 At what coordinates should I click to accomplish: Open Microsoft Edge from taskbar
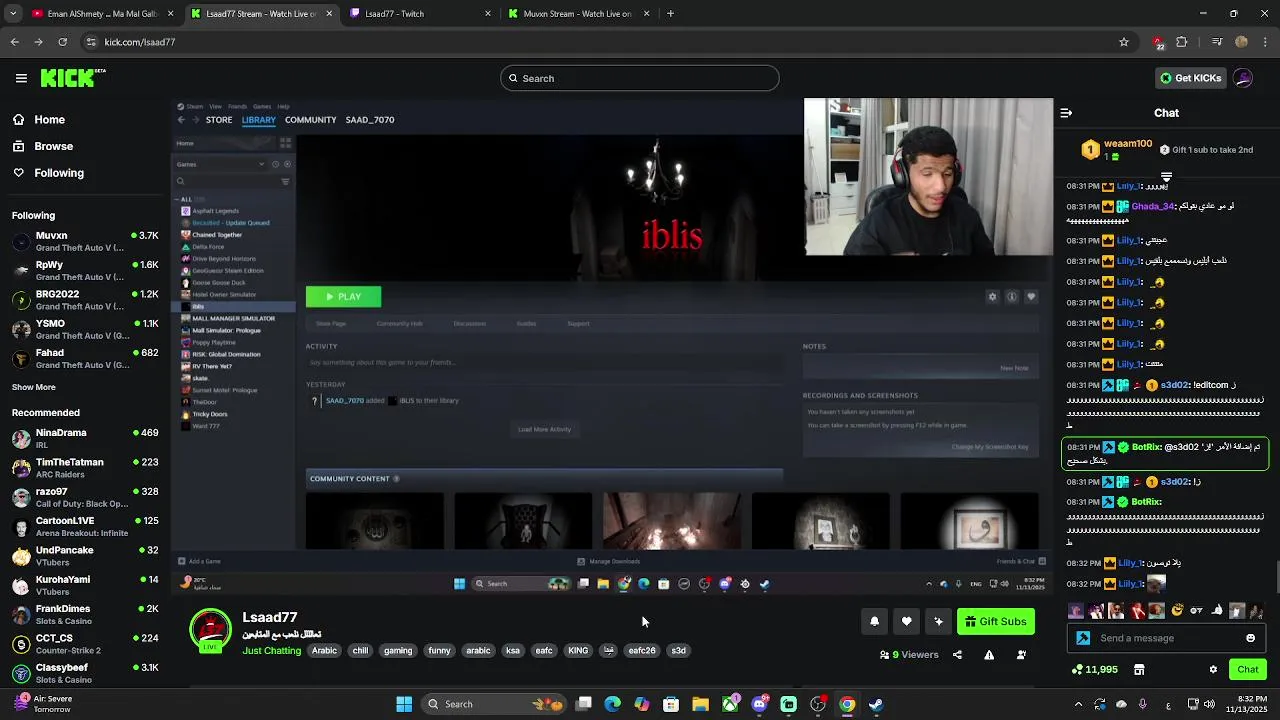point(613,704)
